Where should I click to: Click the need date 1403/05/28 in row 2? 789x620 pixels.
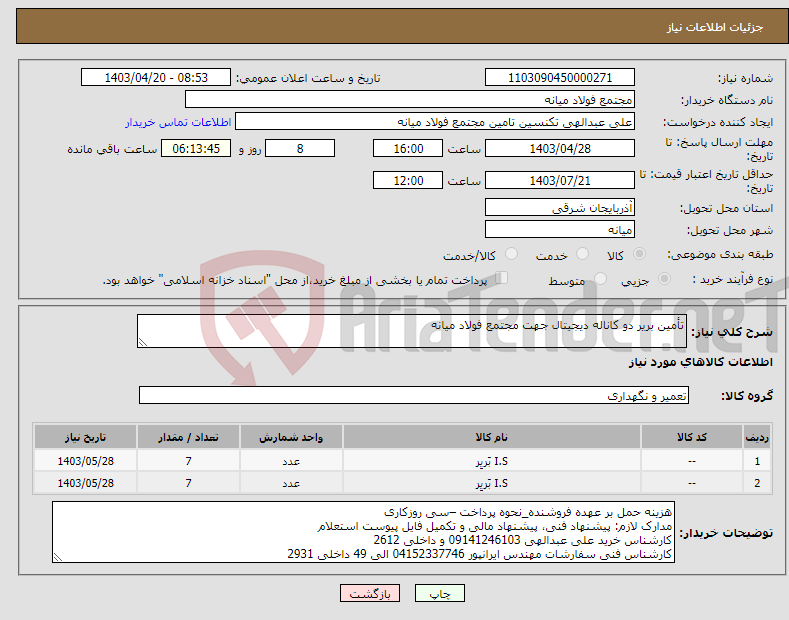pyautogui.click(x=86, y=483)
